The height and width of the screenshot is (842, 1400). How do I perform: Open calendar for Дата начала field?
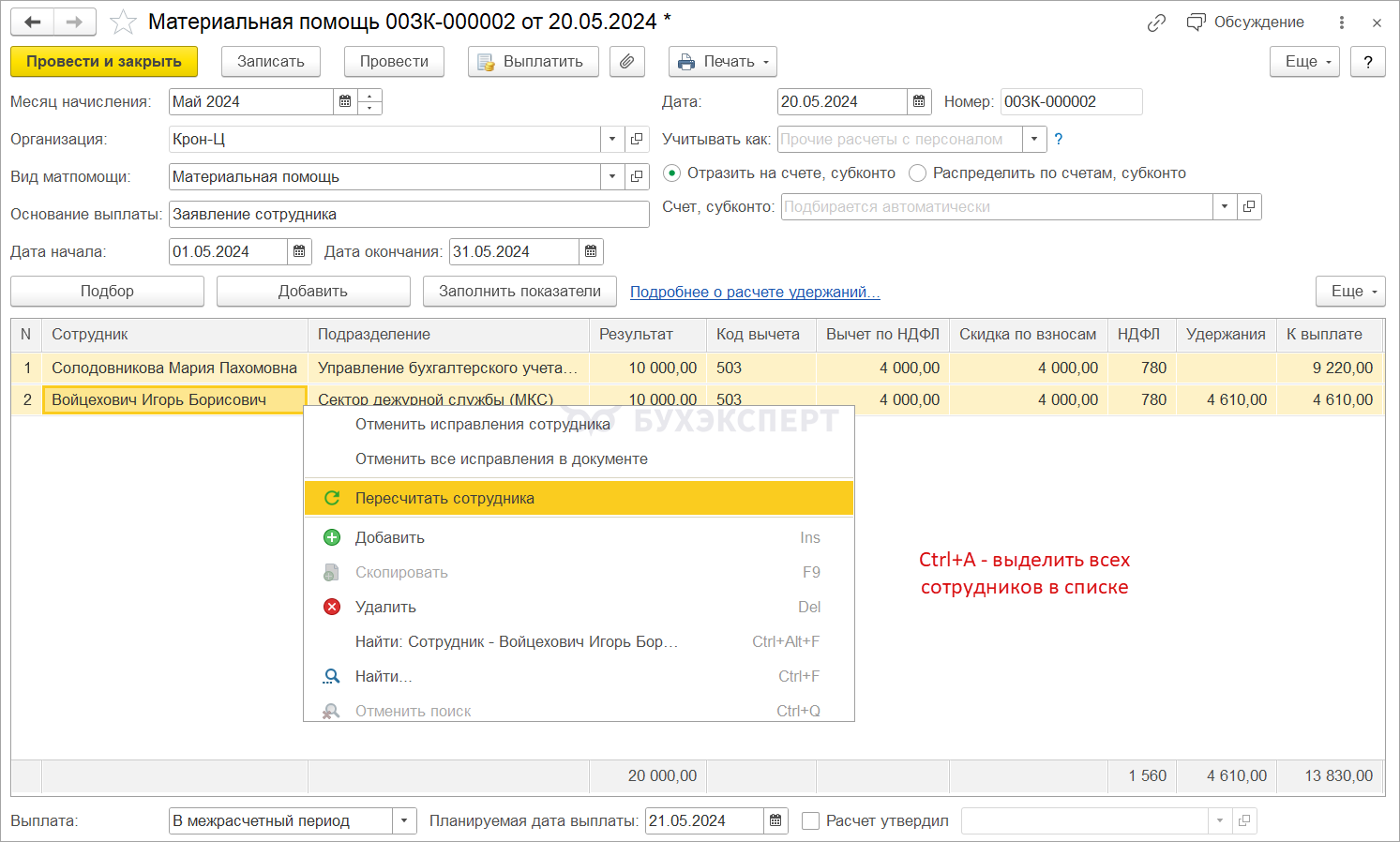[x=299, y=252]
